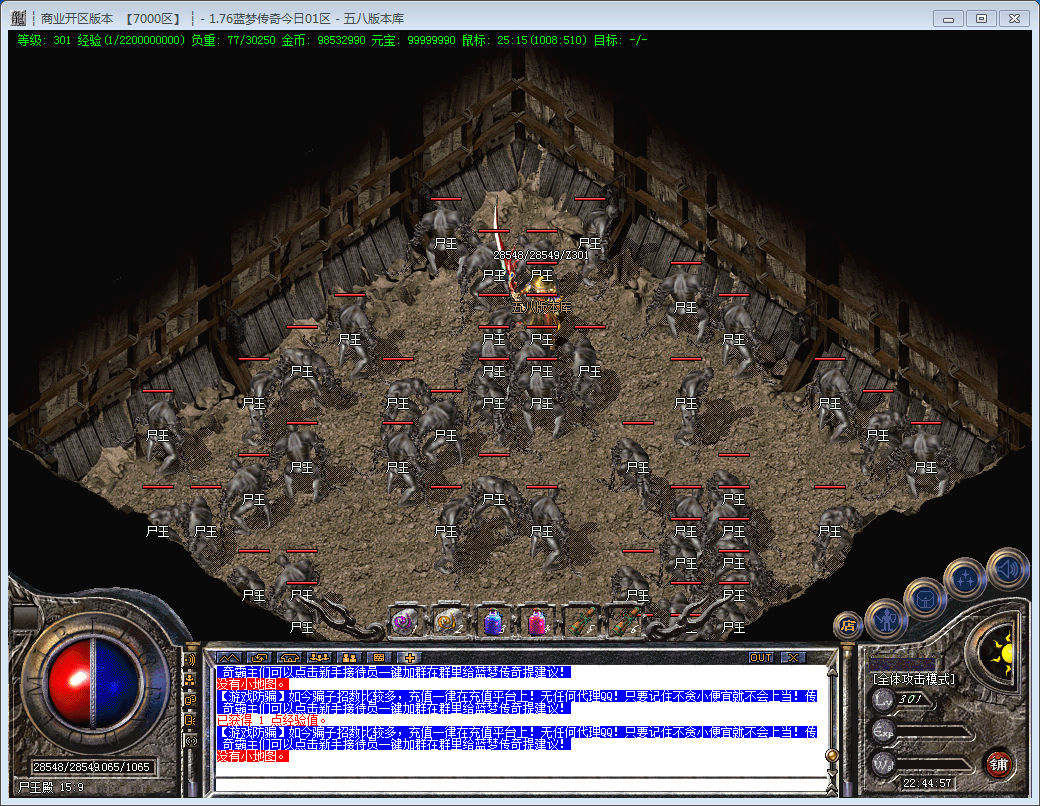The width and height of the screenshot is (1040, 806).
Task: Click the chat line 已获得 1 点经验值
Action: pyautogui.click(x=271, y=720)
